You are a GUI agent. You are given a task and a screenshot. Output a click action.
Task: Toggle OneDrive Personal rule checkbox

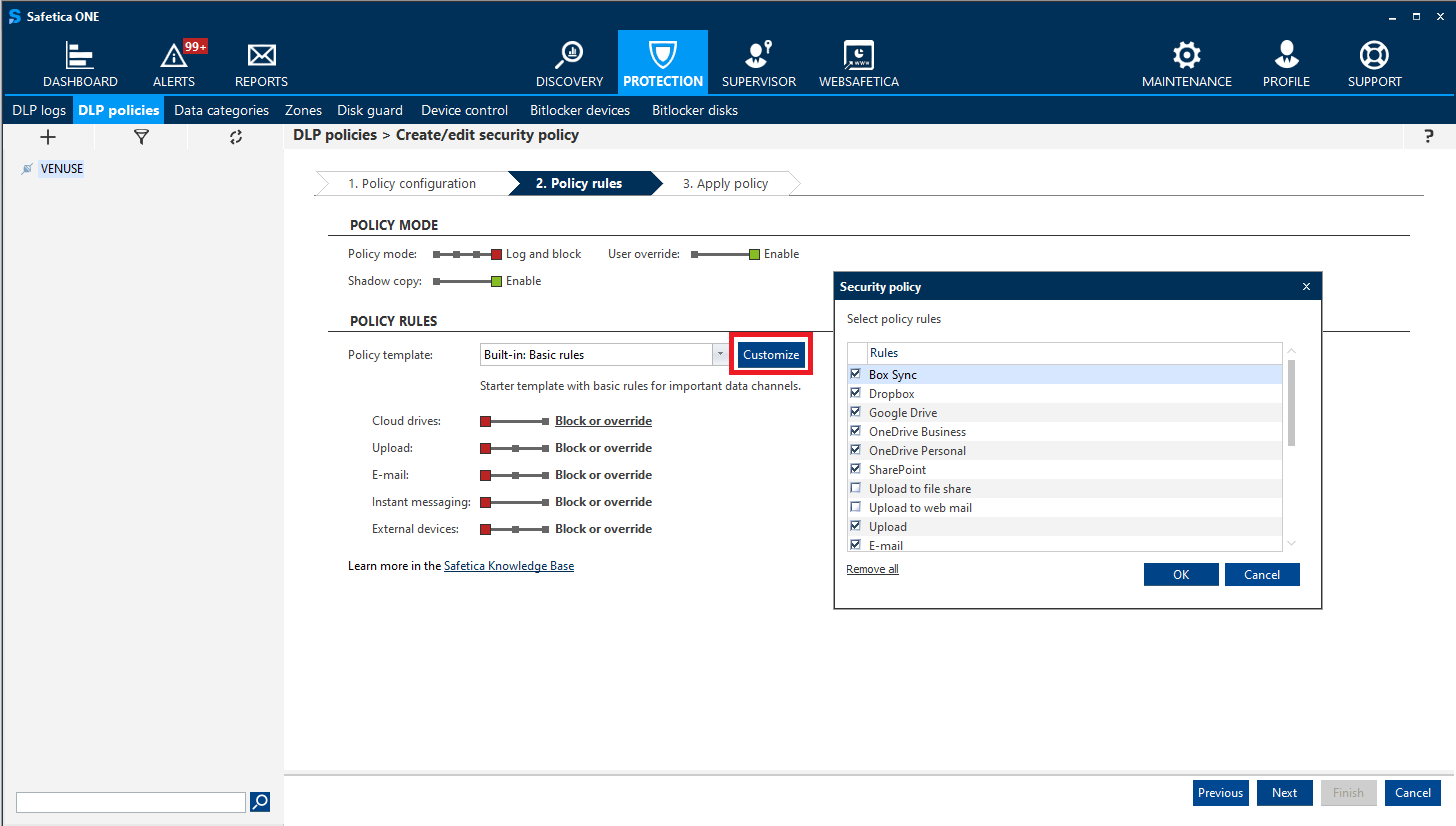pos(855,450)
